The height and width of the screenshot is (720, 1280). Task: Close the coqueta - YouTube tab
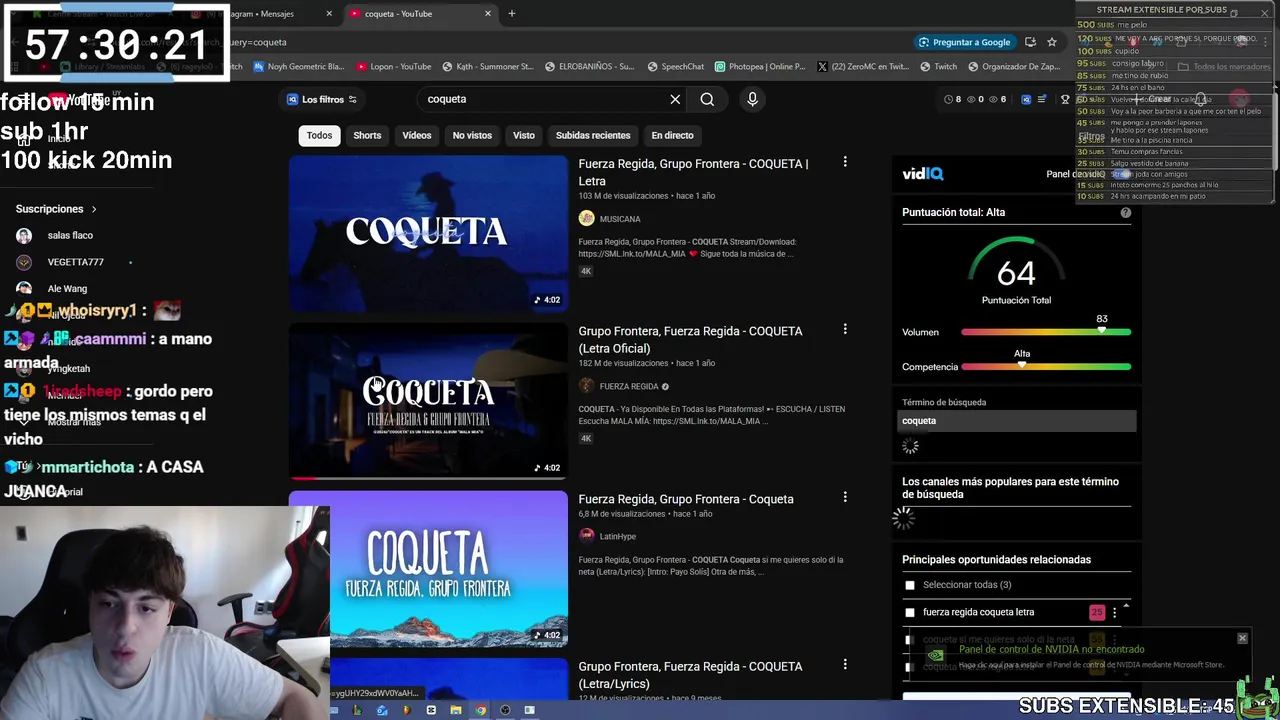(488, 13)
